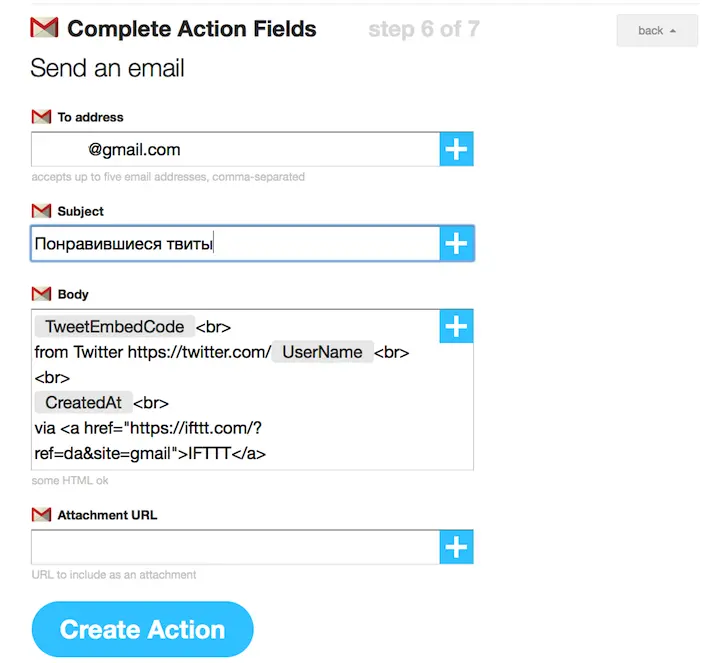The image size is (720, 663).
Task: Click the step 6 of 7 indicator
Action: coord(424,29)
